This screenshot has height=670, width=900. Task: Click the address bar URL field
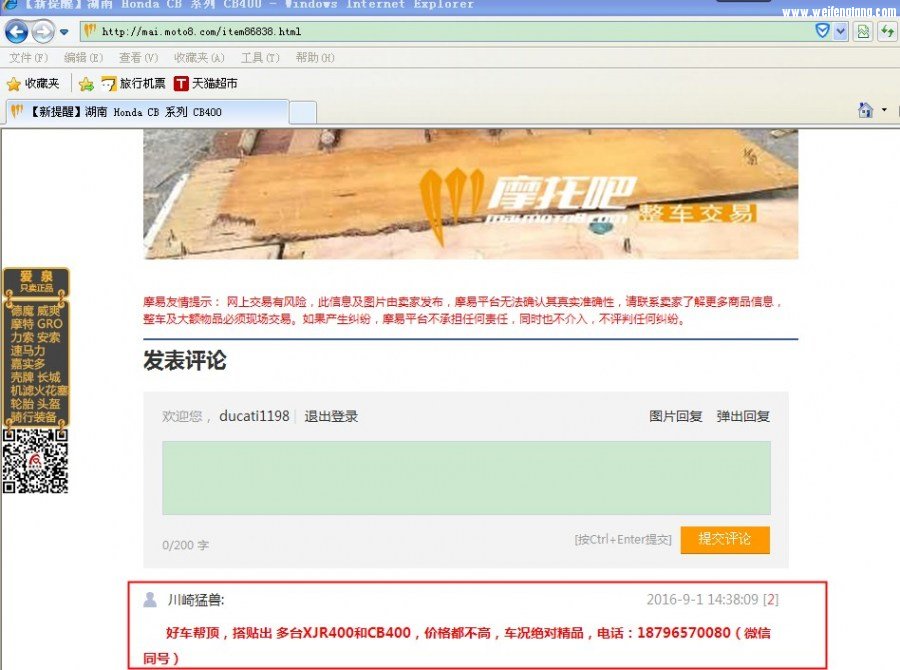pos(450,32)
